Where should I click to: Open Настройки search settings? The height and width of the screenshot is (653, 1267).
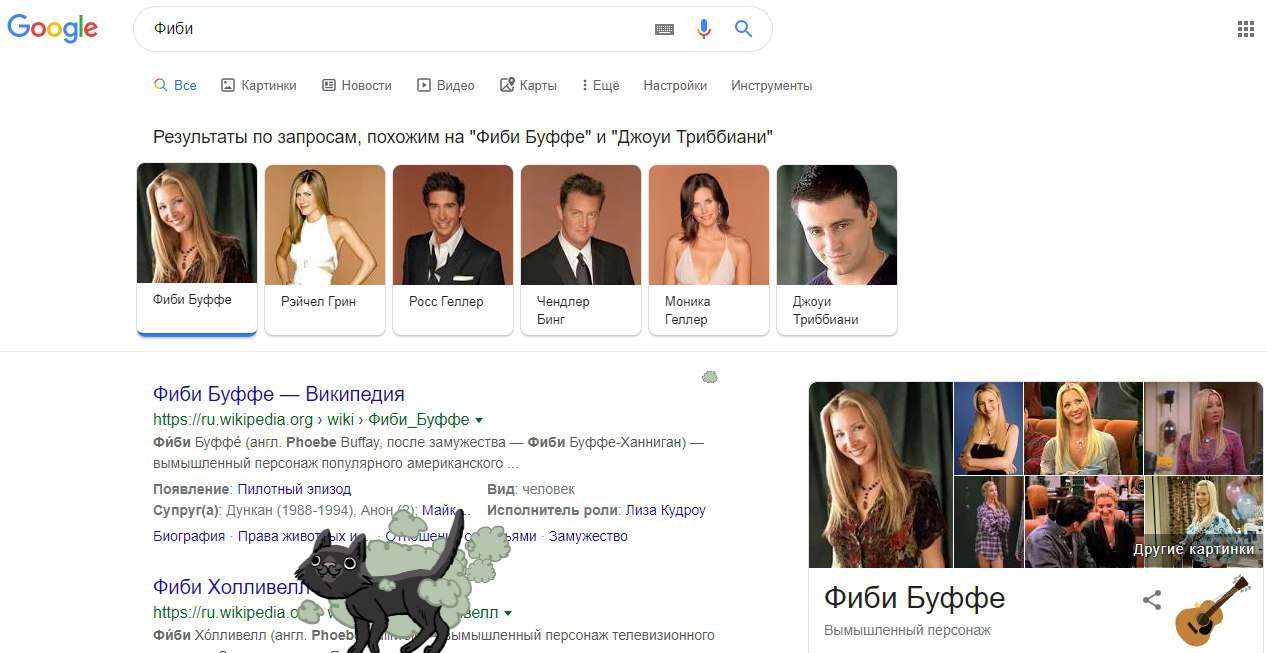point(675,86)
